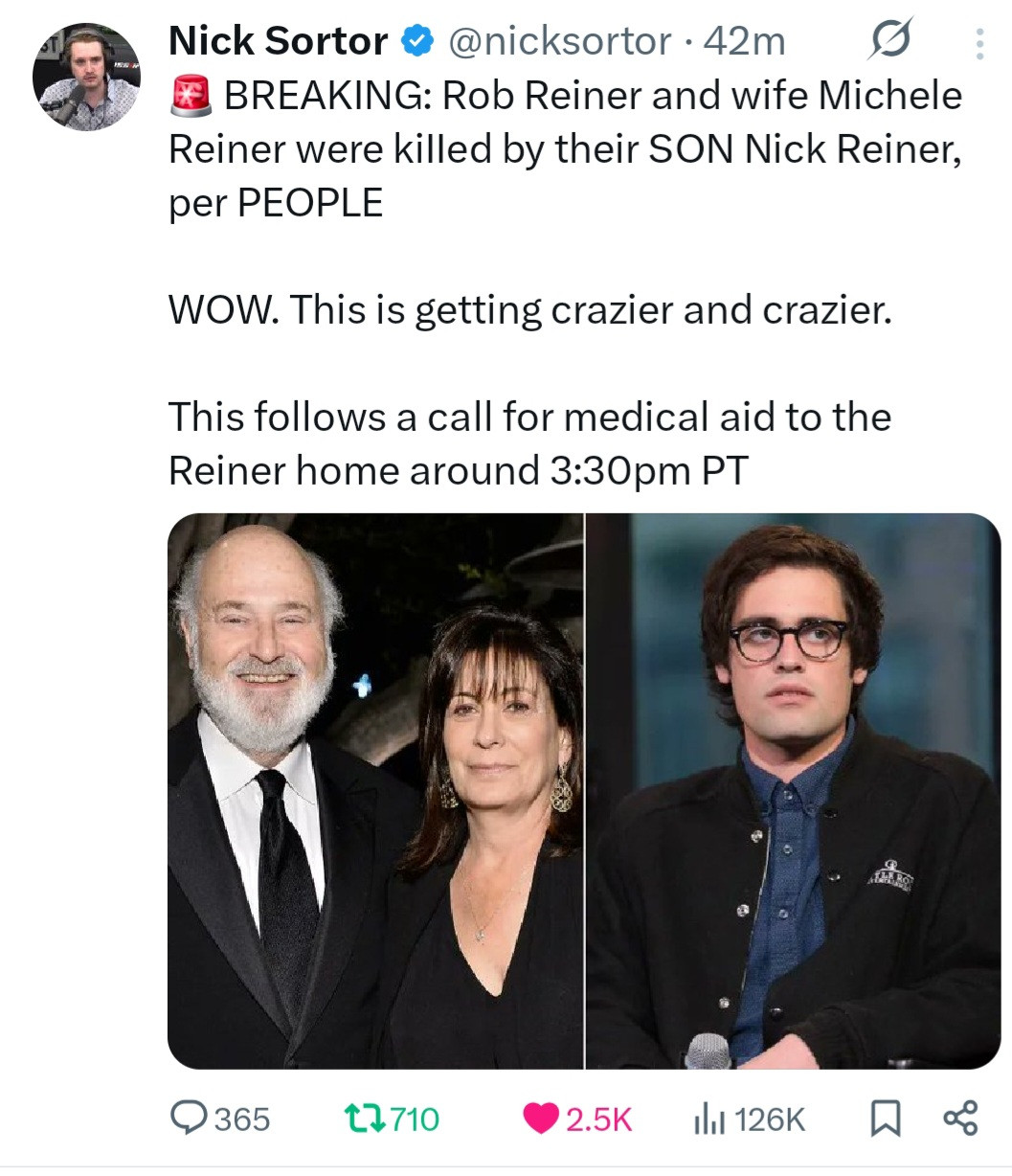Open Nick Sortor's profile avatar
Viewport: 1012px width, 1176px height.
[x=86, y=77]
